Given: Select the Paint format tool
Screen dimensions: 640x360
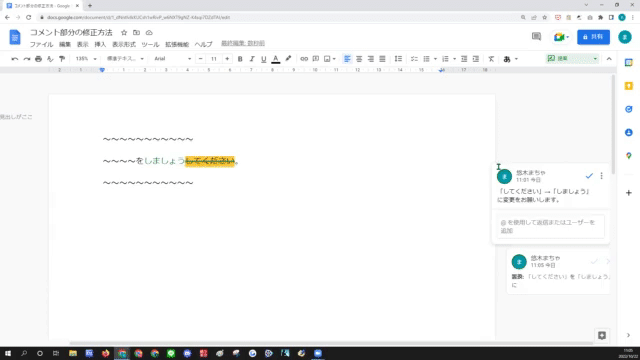Looking at the screenshot, I should pyautogui.click(x=62, y=59).
